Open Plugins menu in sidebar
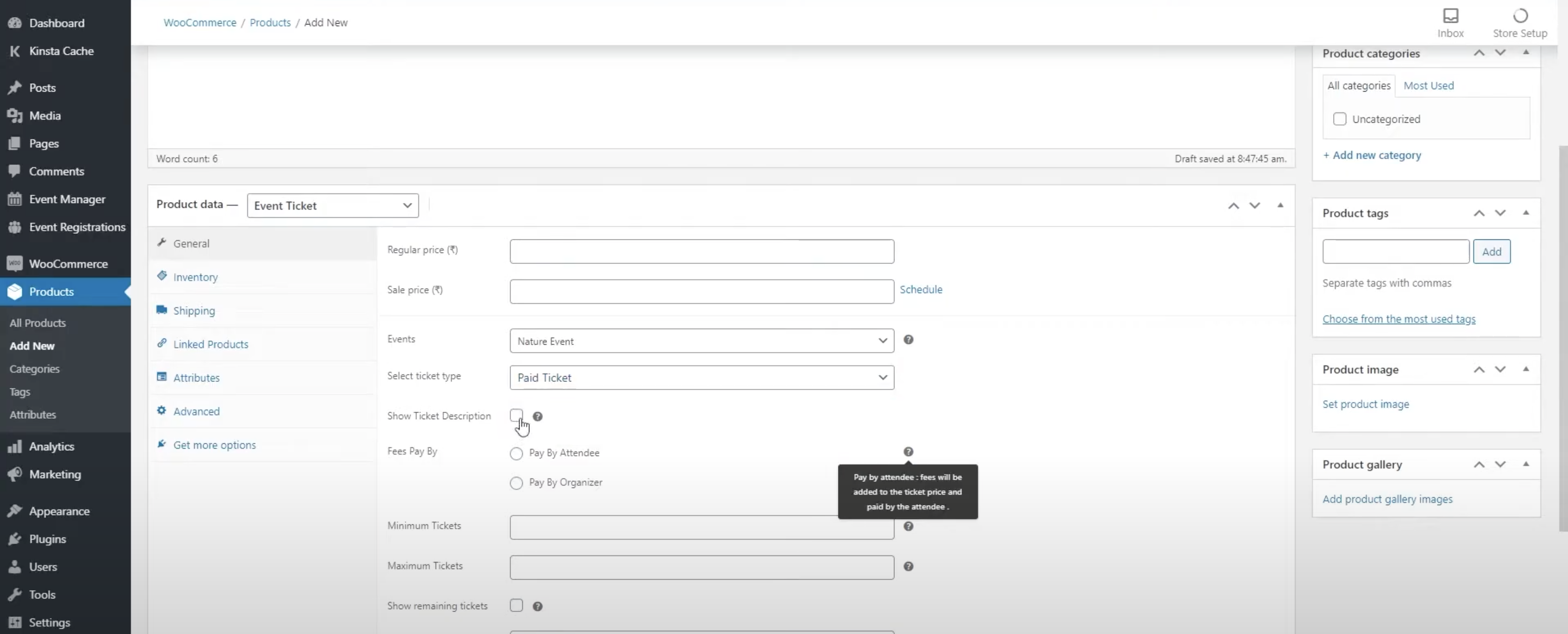 point(47,539)
